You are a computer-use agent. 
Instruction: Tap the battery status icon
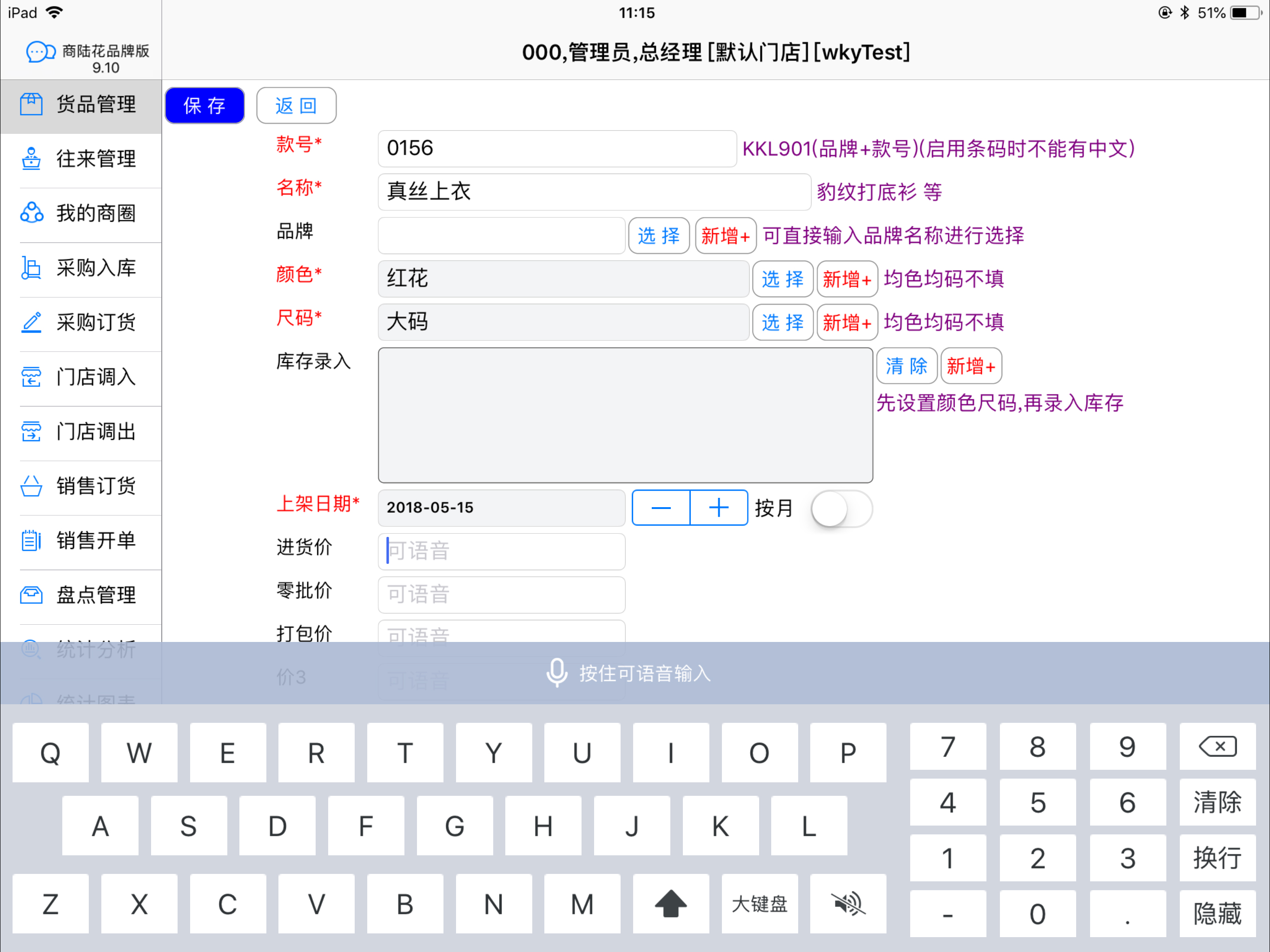[1246, 13]
